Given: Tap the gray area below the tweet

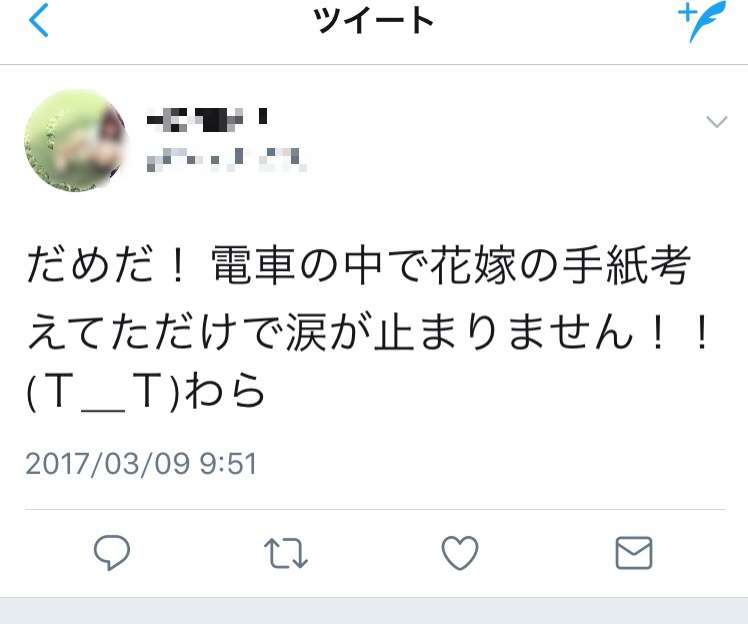Looking at the screenshot, I should pos(374,611).
